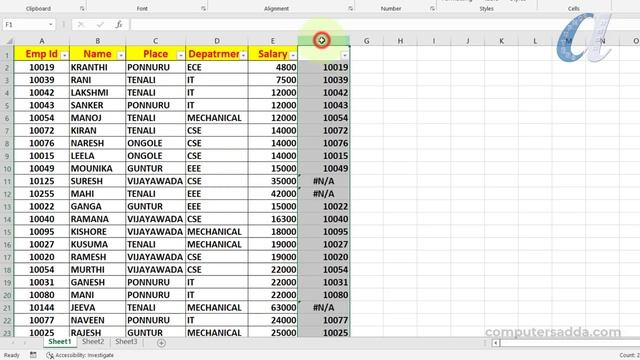640x360 pixels.
Task: Click salary cell 42000
Action: tap(273, 194)
